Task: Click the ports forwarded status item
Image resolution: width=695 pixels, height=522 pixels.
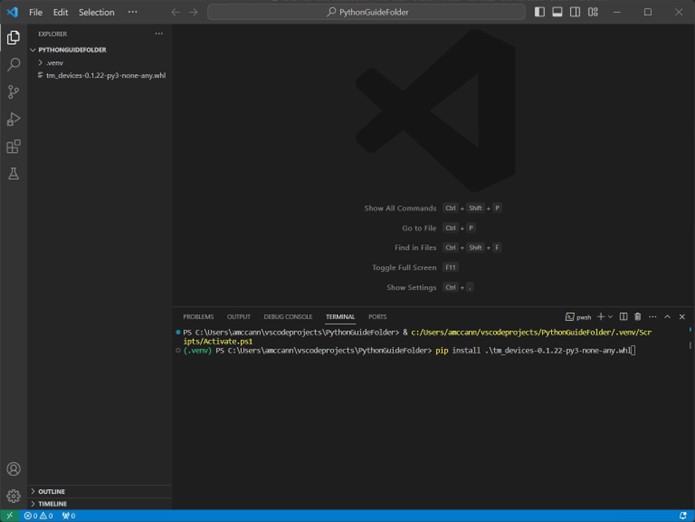Action: 68,516
